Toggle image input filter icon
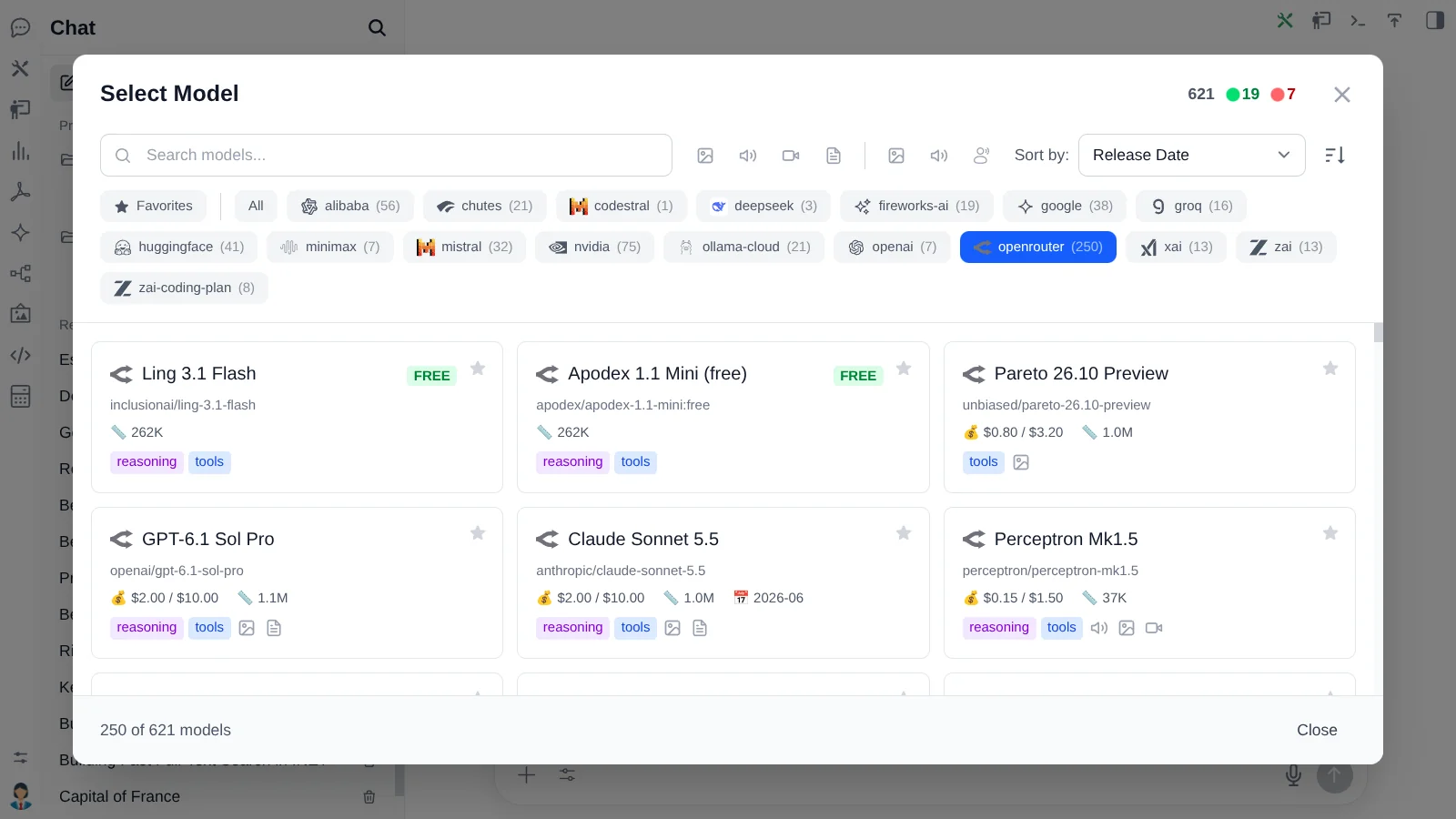Image resolution: width=1456 pixels, height=819 pixels. point(705,156)
